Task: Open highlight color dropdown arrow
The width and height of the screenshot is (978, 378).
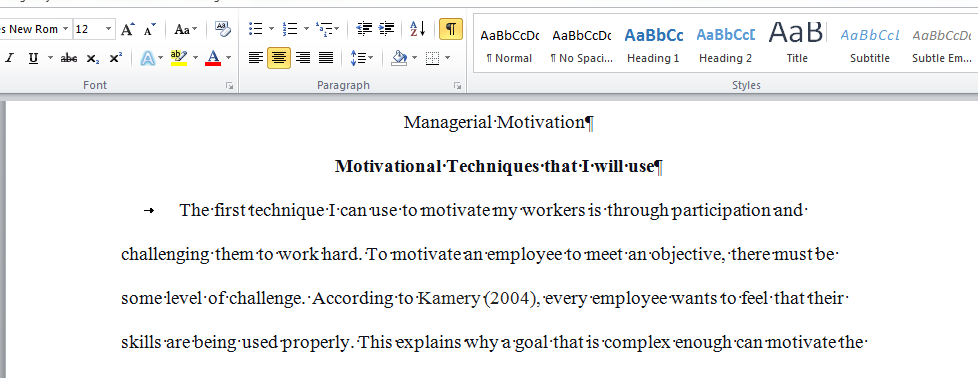Action: [195, 59]
